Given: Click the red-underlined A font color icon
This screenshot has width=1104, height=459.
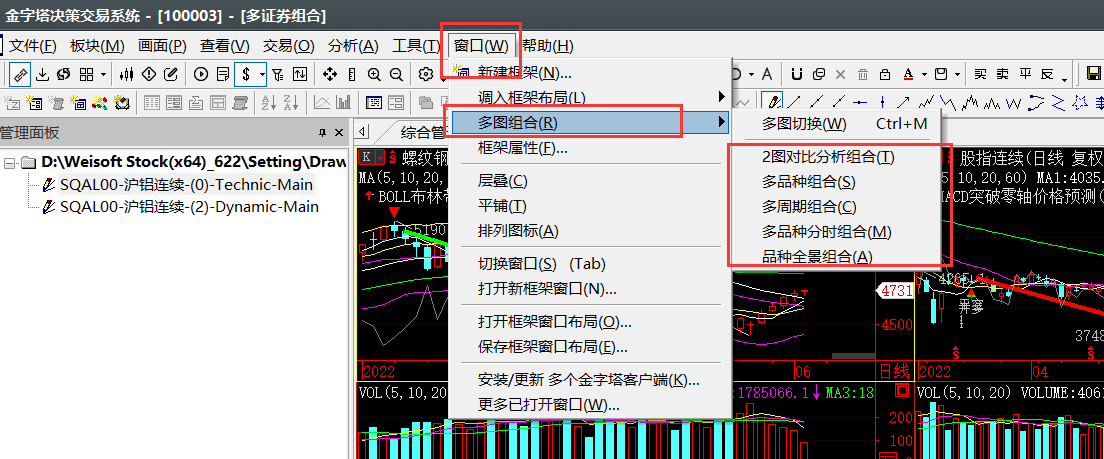Looking at the screenshot, I should (x=908, y=74).
